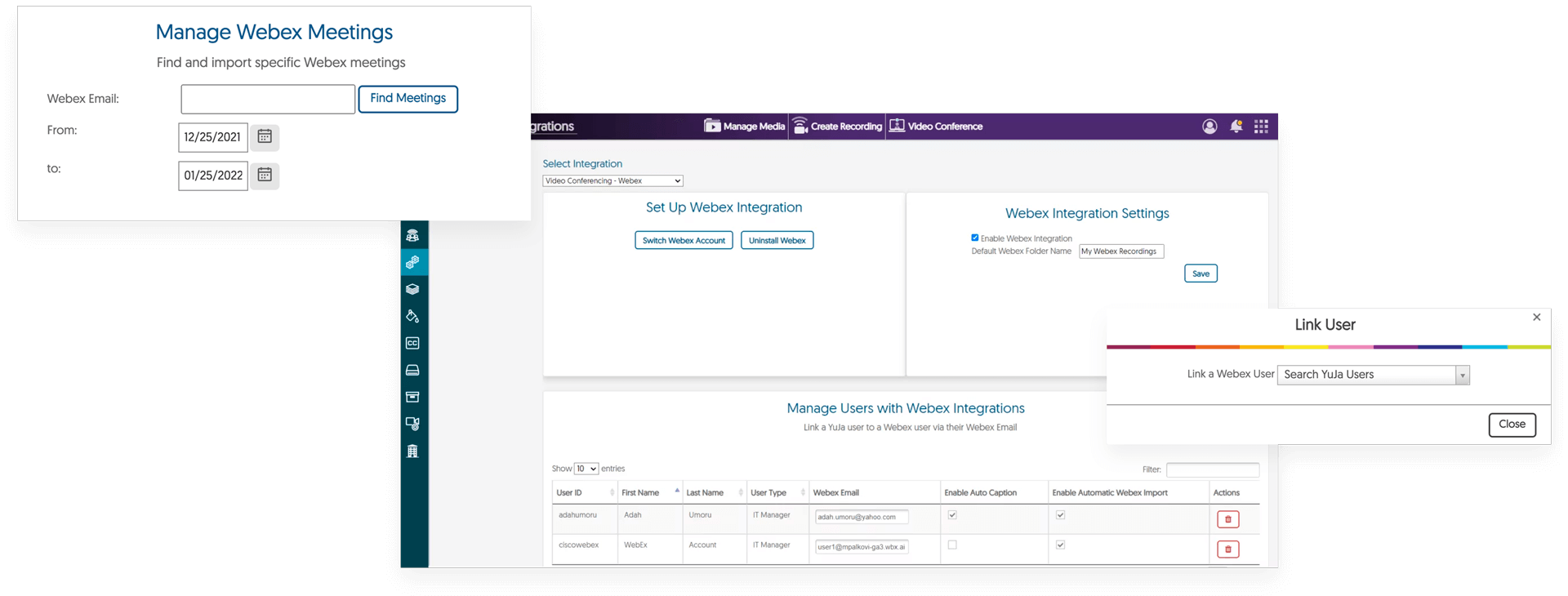Open Video Conference in the top bar
The image size is (1568, 596).
[x=936, y=127]
